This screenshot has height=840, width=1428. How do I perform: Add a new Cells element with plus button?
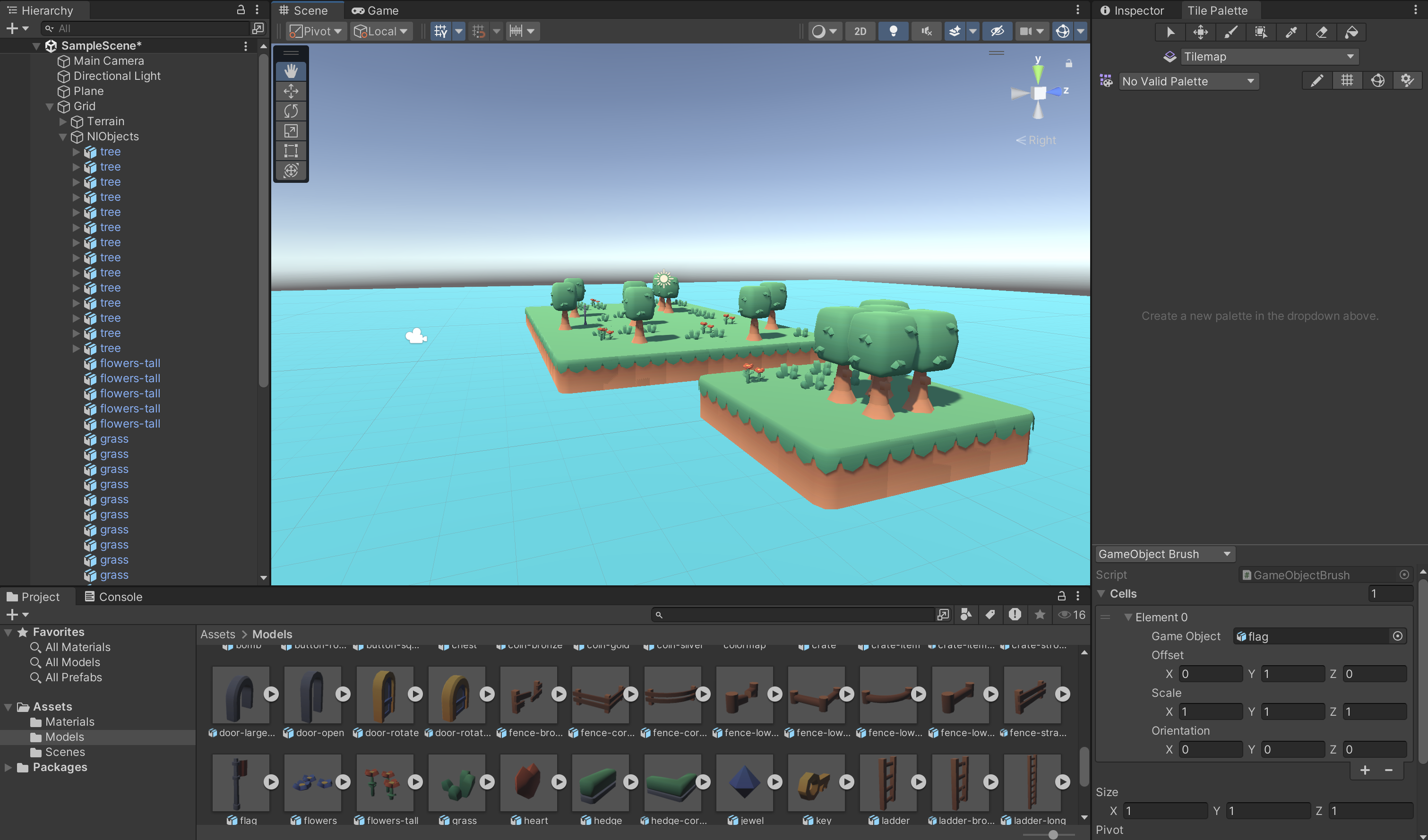(1365, 770)
